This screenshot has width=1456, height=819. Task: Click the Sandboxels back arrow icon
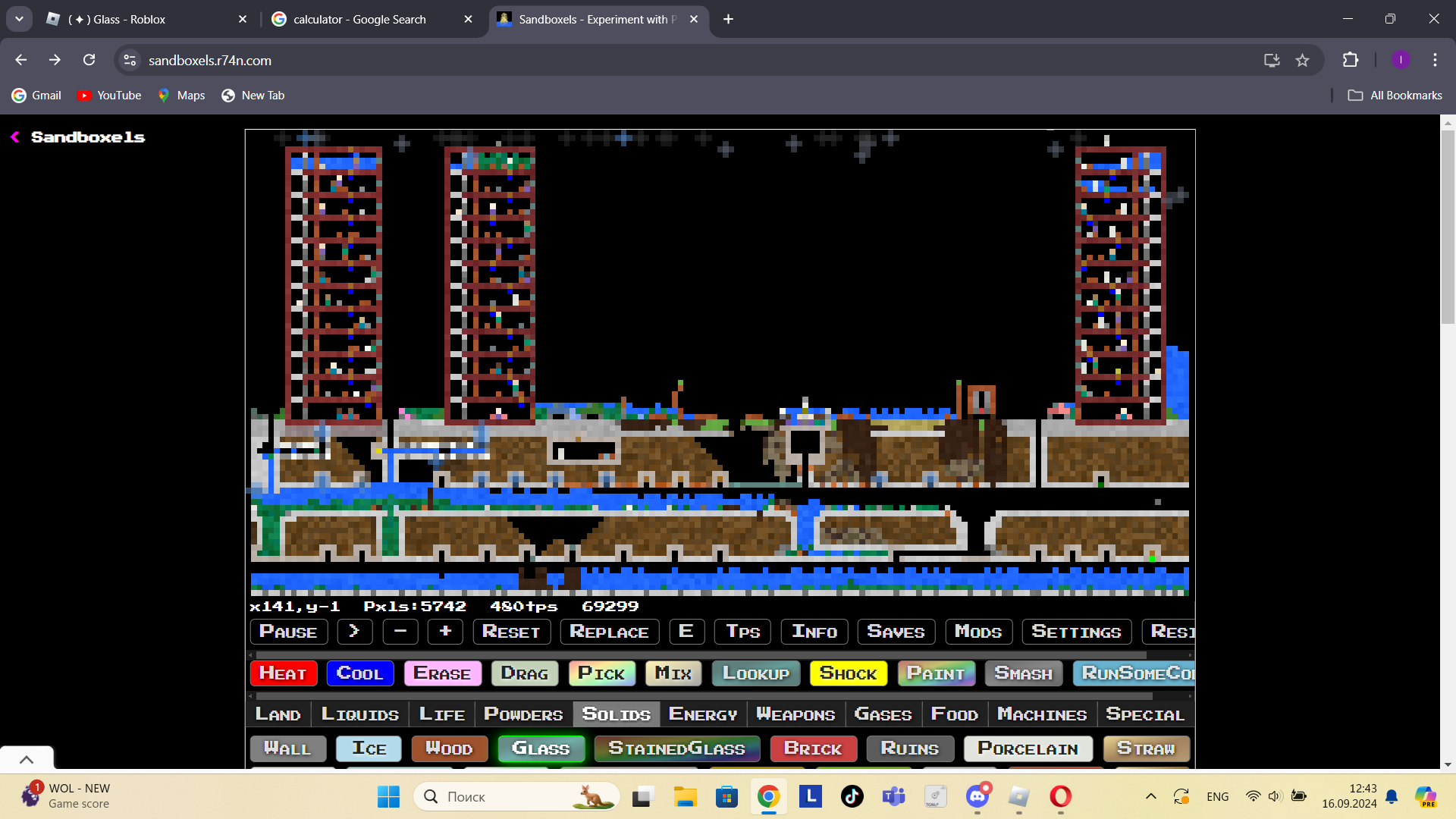click(x=14, y=137)
